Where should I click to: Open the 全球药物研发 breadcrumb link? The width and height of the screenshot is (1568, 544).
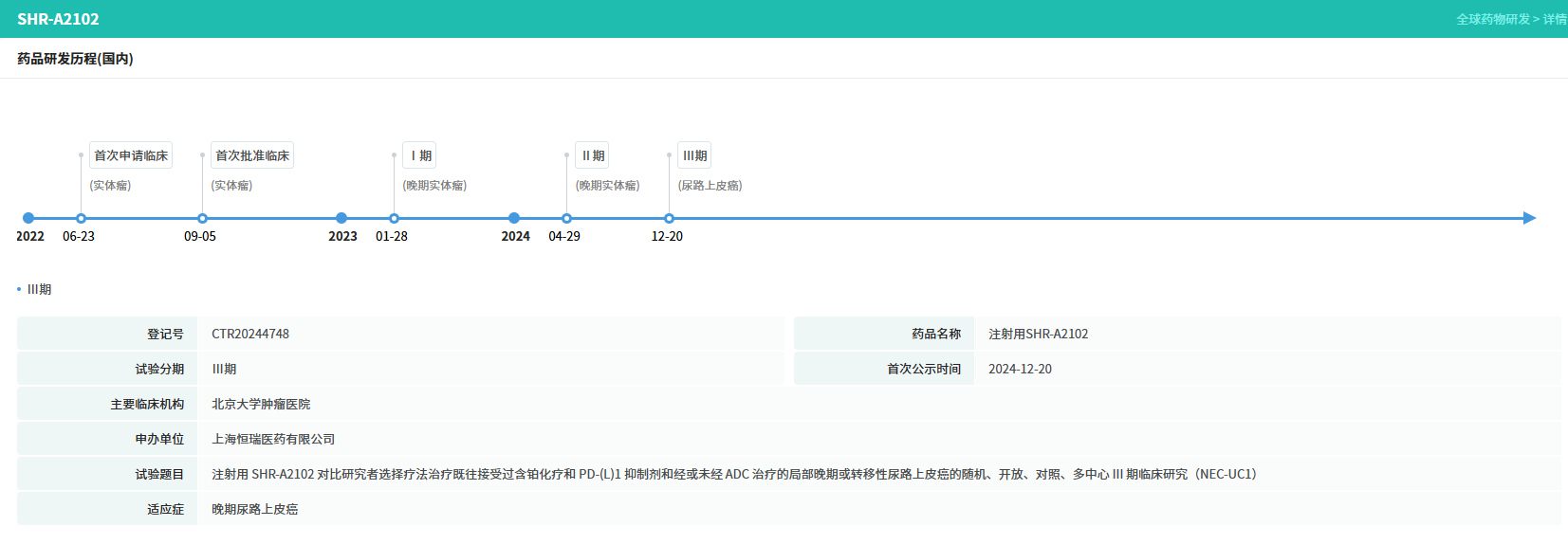point(1493,19)
